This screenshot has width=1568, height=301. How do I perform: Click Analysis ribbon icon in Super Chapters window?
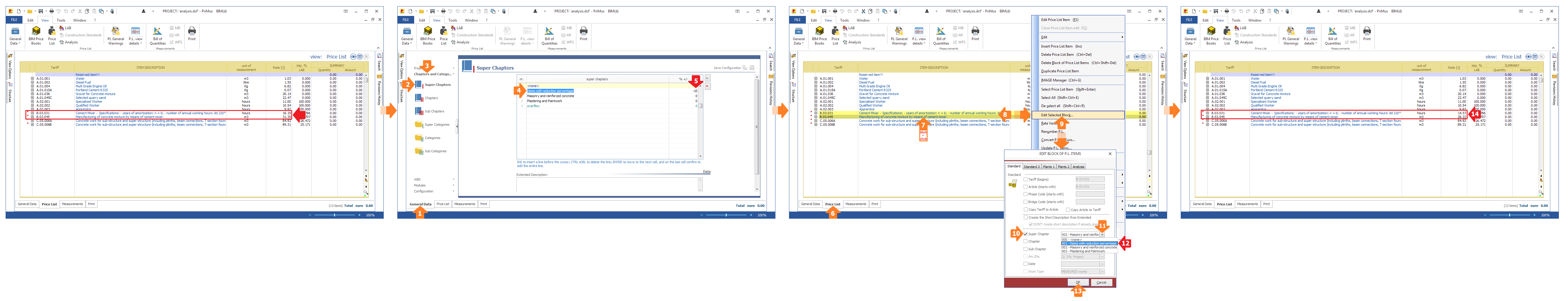click(460, 42)
